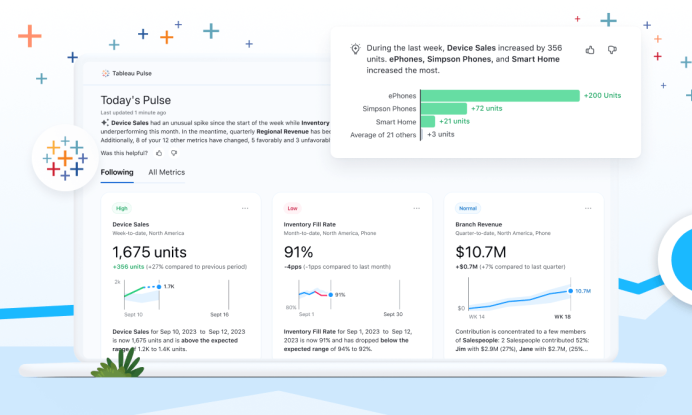This screenshot has width=692, height=415.
Task: Click thumbs up beside 'Was this helpful?'
Action: point(158,153)
